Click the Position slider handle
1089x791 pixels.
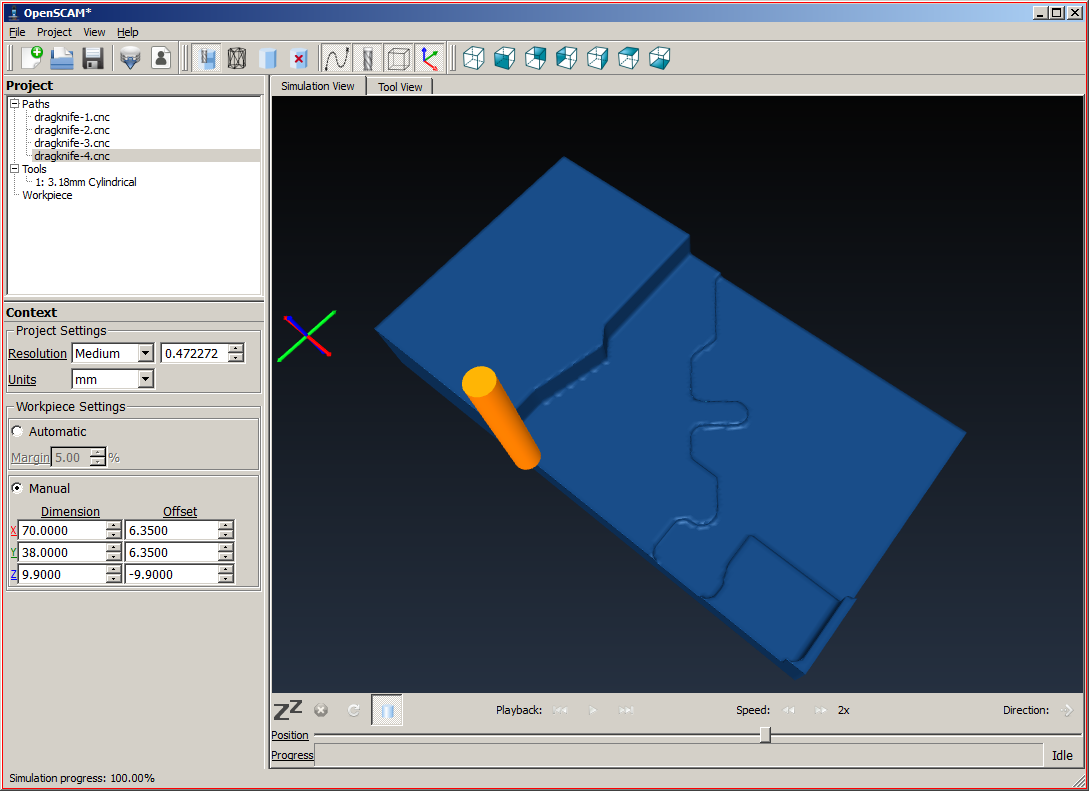tap(765, 735)
